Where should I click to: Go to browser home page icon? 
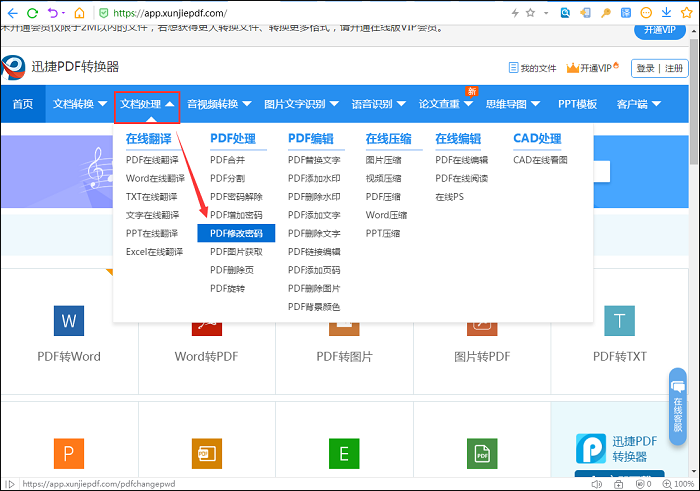coord(79,13)
